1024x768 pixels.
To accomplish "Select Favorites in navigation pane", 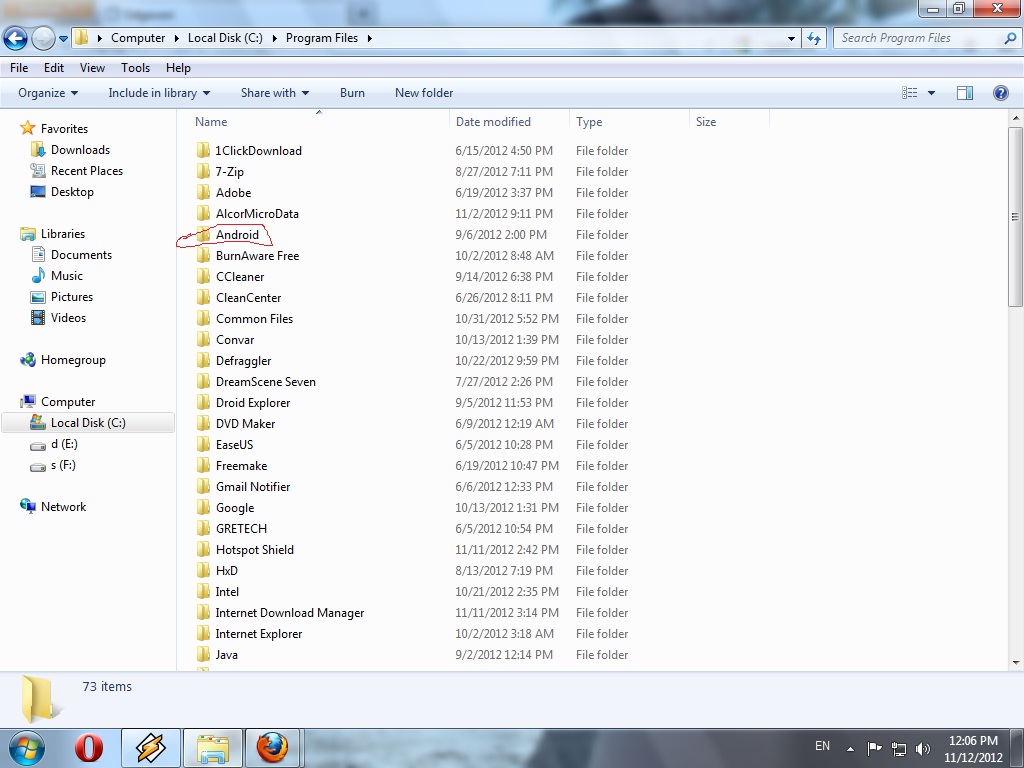I will click(64, 129).
